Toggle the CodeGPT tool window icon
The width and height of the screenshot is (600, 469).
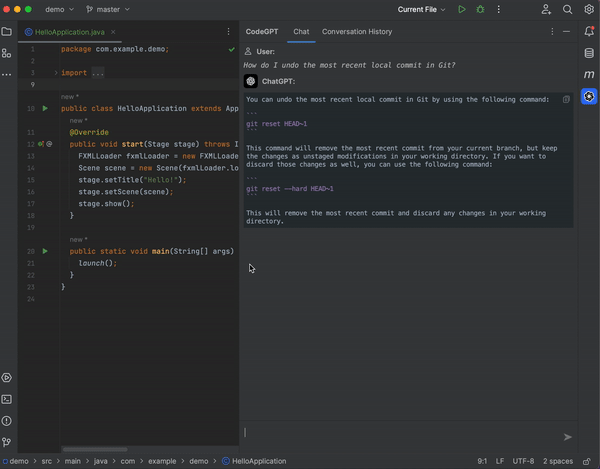589,96
